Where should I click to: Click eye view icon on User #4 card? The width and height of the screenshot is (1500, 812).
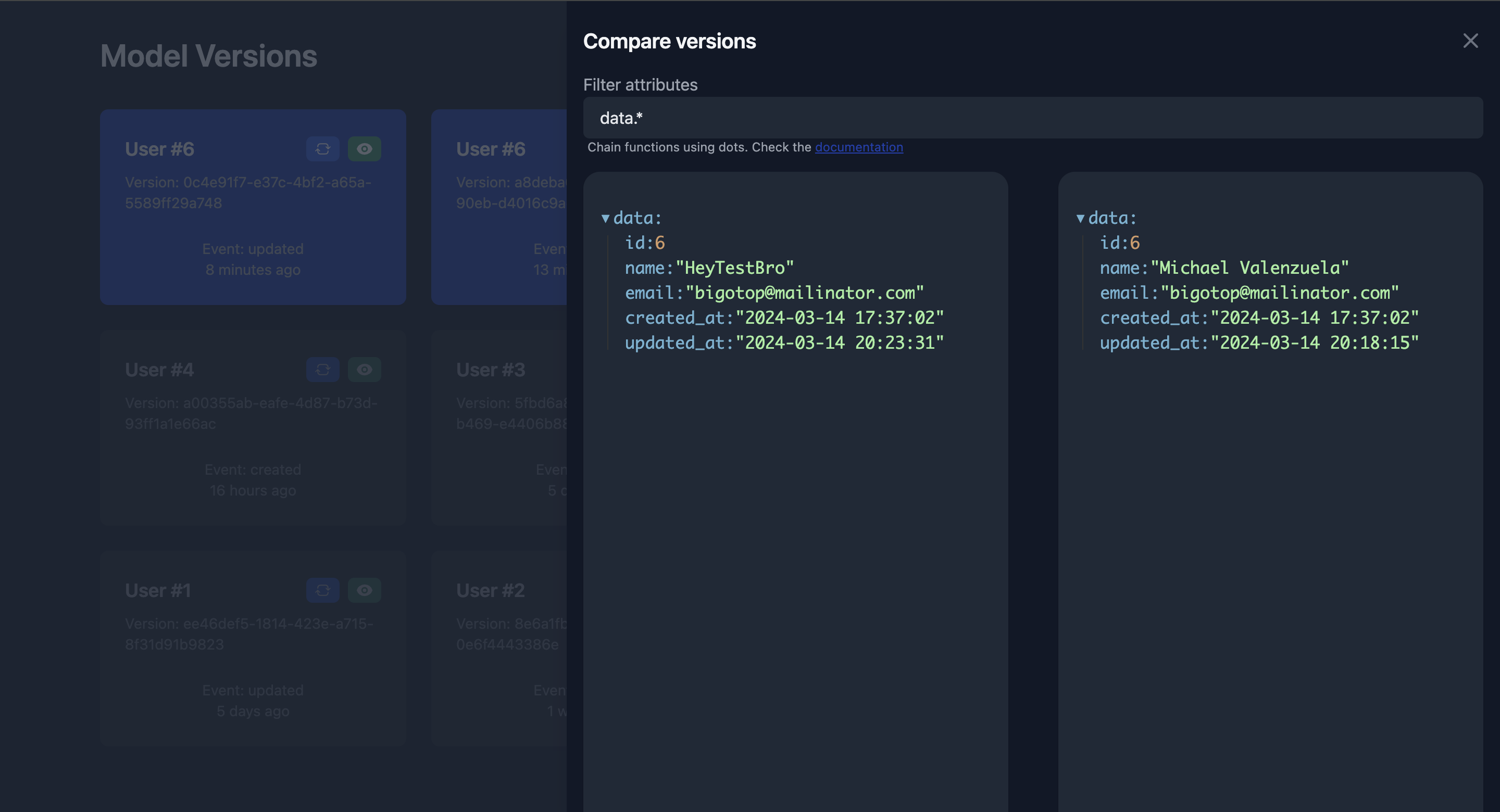365,370
